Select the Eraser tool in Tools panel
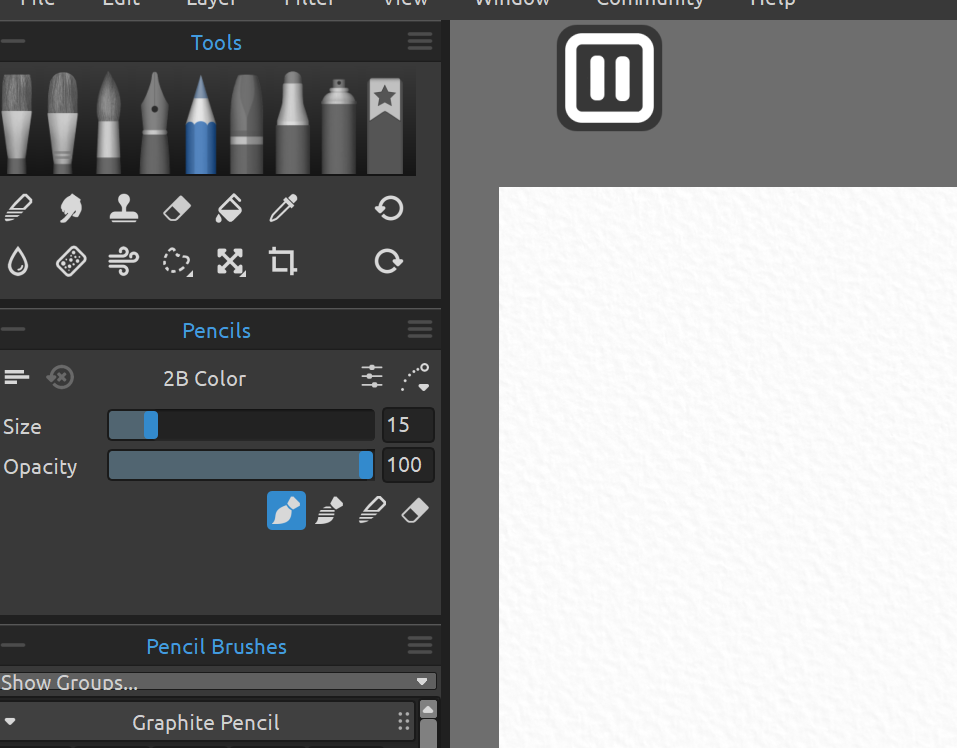The image size is (957, 748). [177, 208]
